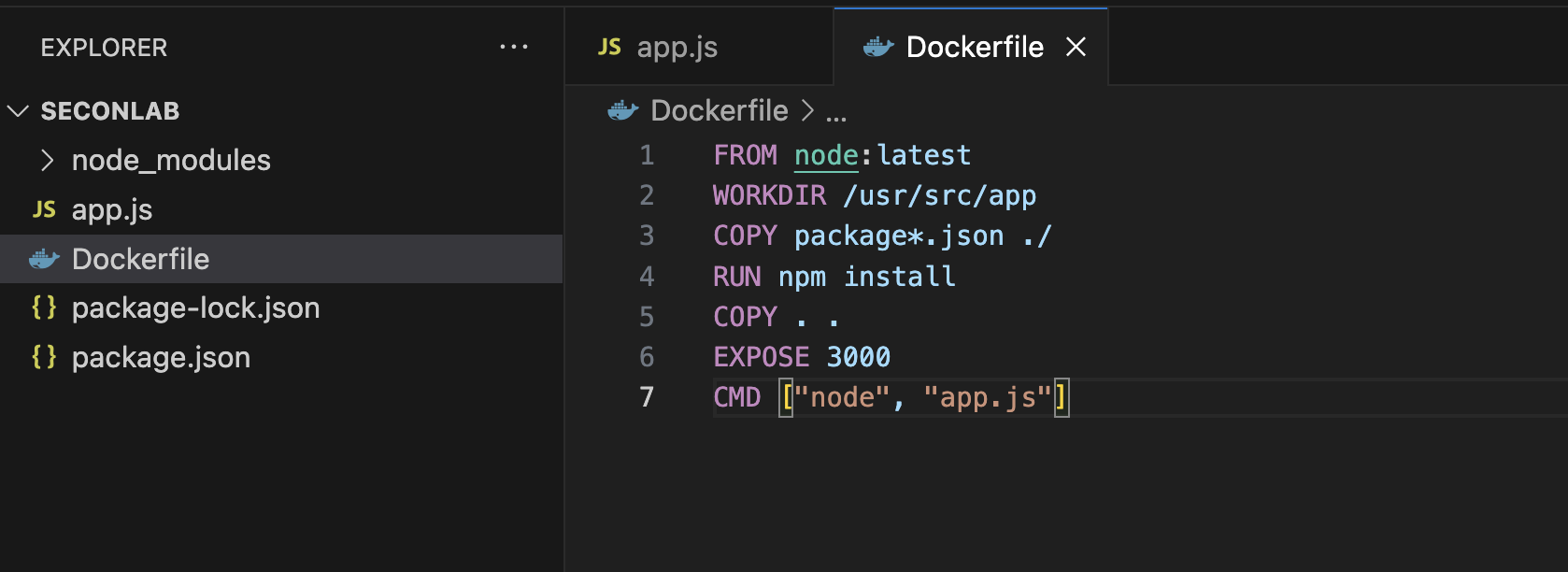The image size is (1568, 572).
Task: Click the braces icon beside package.json
Action: click(44, 357)
